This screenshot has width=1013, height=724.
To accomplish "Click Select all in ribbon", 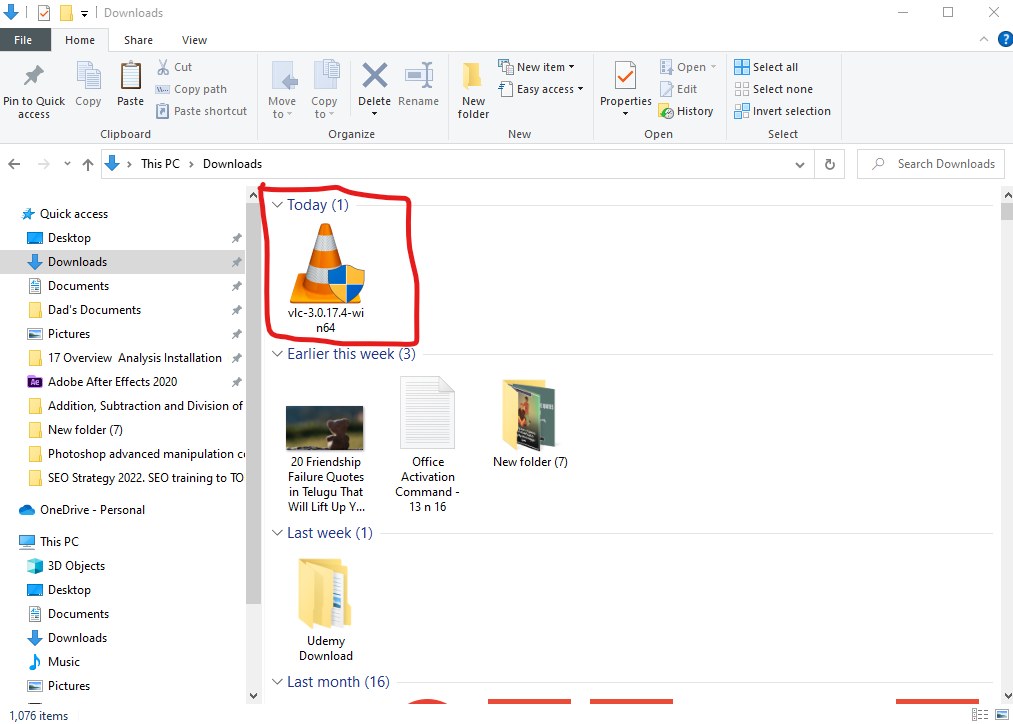I will click(766, 67).
